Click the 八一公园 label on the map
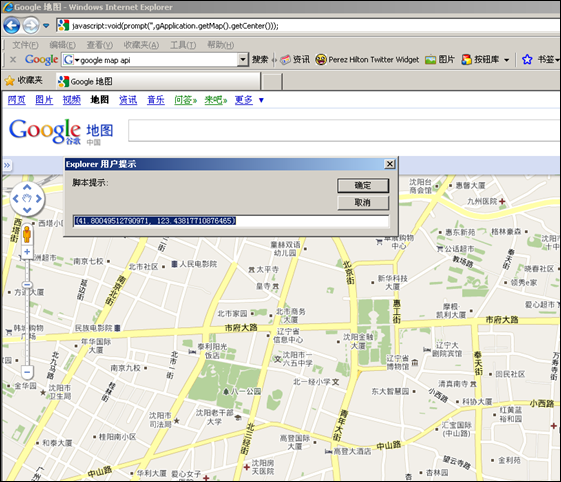The height and width of the screenshot is (482, 561). [x=247, y=391]
